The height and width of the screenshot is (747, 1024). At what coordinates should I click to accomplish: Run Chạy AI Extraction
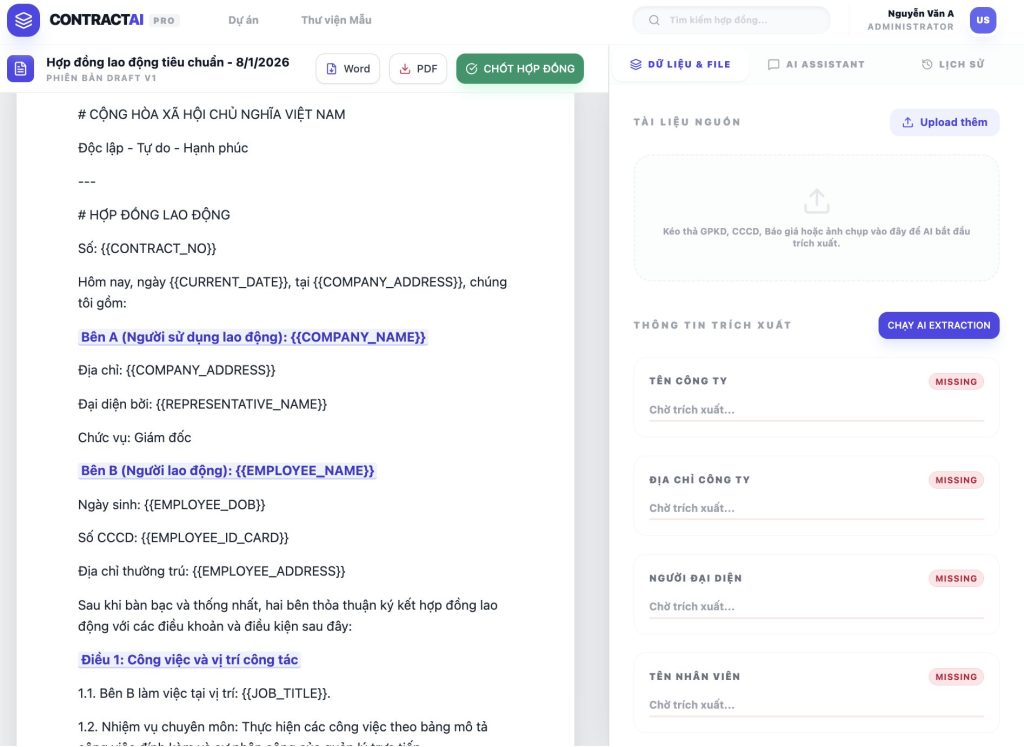938,325
